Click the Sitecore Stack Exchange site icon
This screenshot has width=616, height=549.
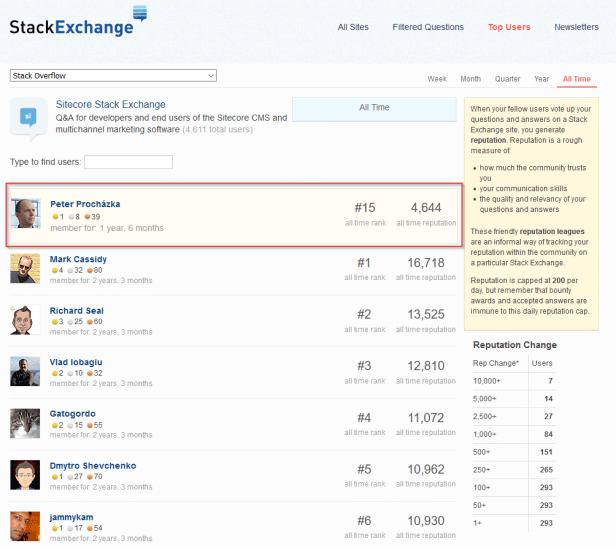[x=28, y=116]
